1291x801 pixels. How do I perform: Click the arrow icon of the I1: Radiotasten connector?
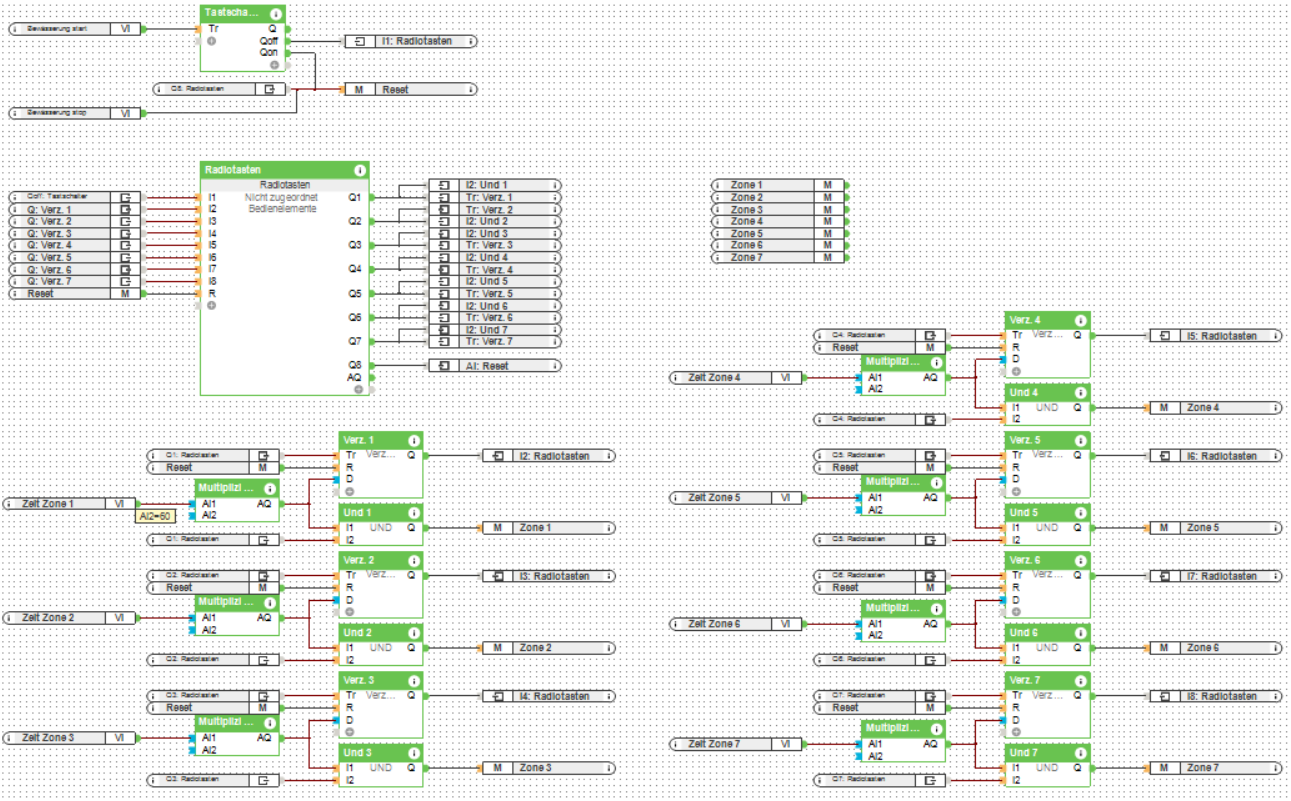pyautogui.click(x=360, y=42)
